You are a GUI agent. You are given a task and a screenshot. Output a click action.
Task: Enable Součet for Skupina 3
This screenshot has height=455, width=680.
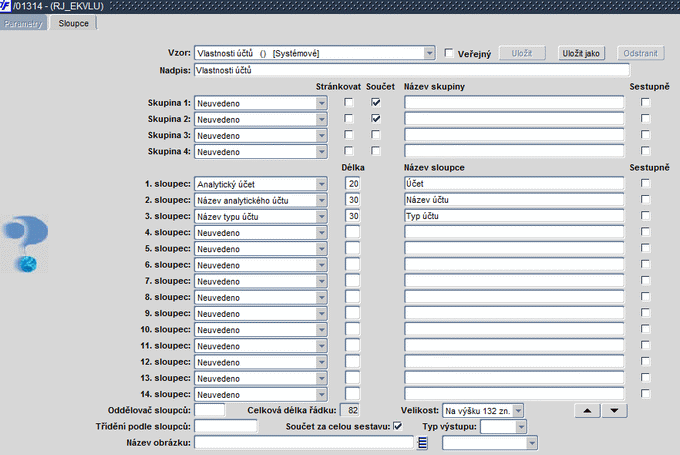[376, 134]
